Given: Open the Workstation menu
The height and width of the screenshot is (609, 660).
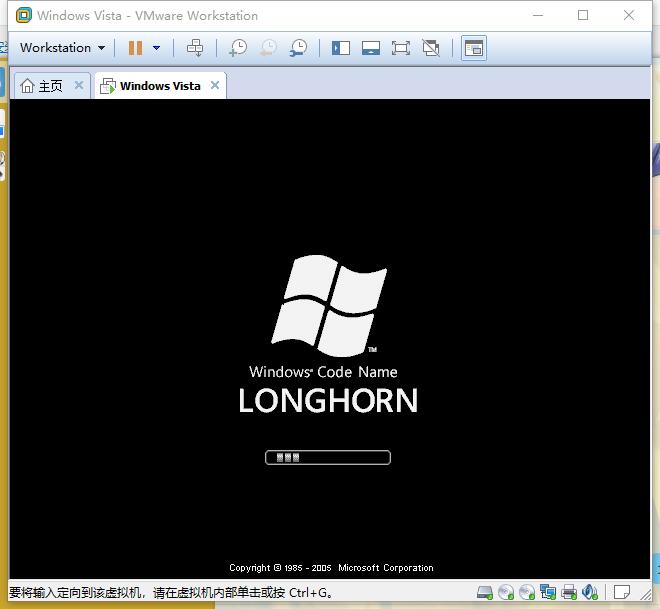Looking at the screenshot, I should pos(63,48).
